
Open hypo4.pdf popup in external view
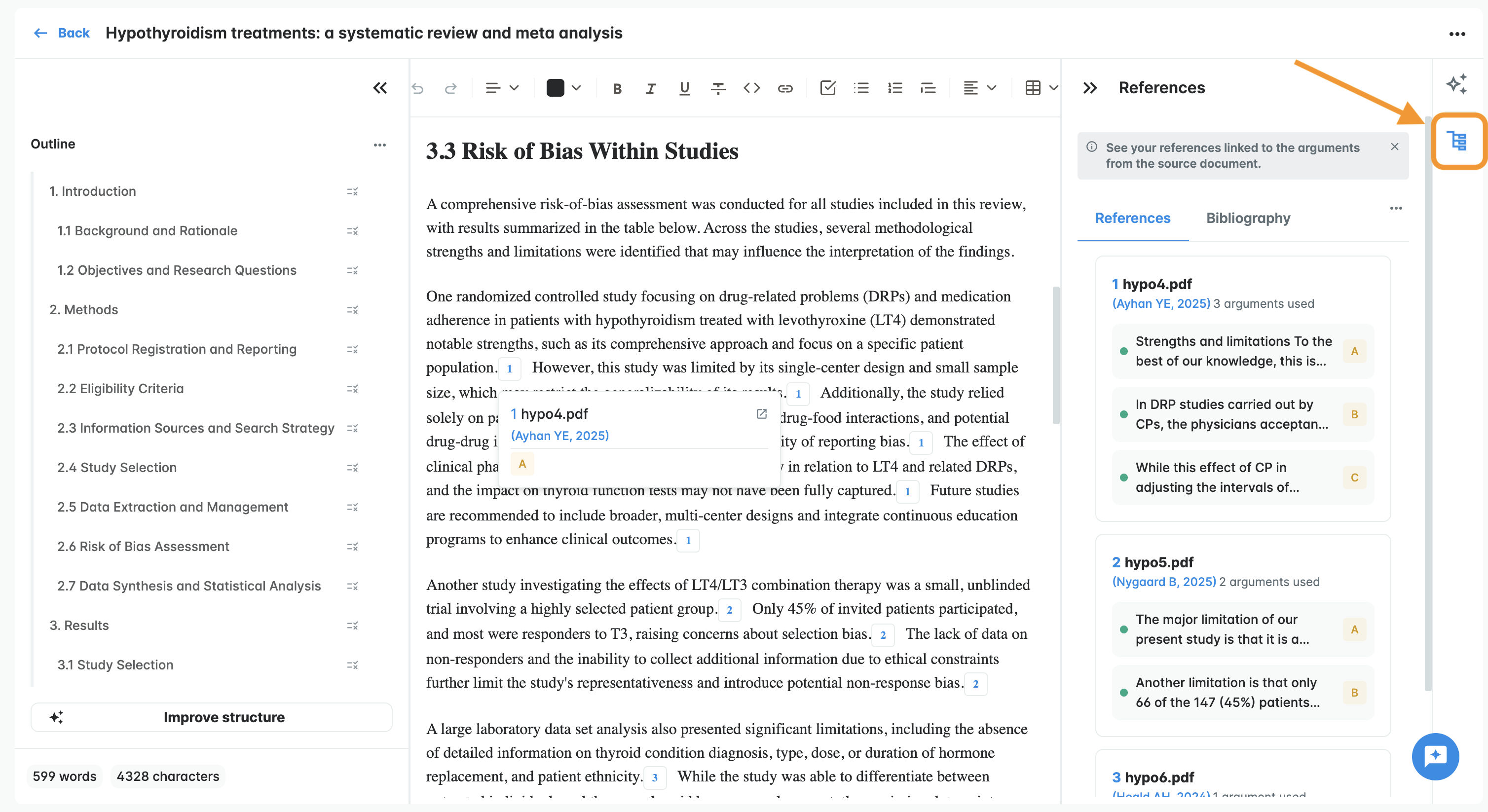tap(761, 413)
